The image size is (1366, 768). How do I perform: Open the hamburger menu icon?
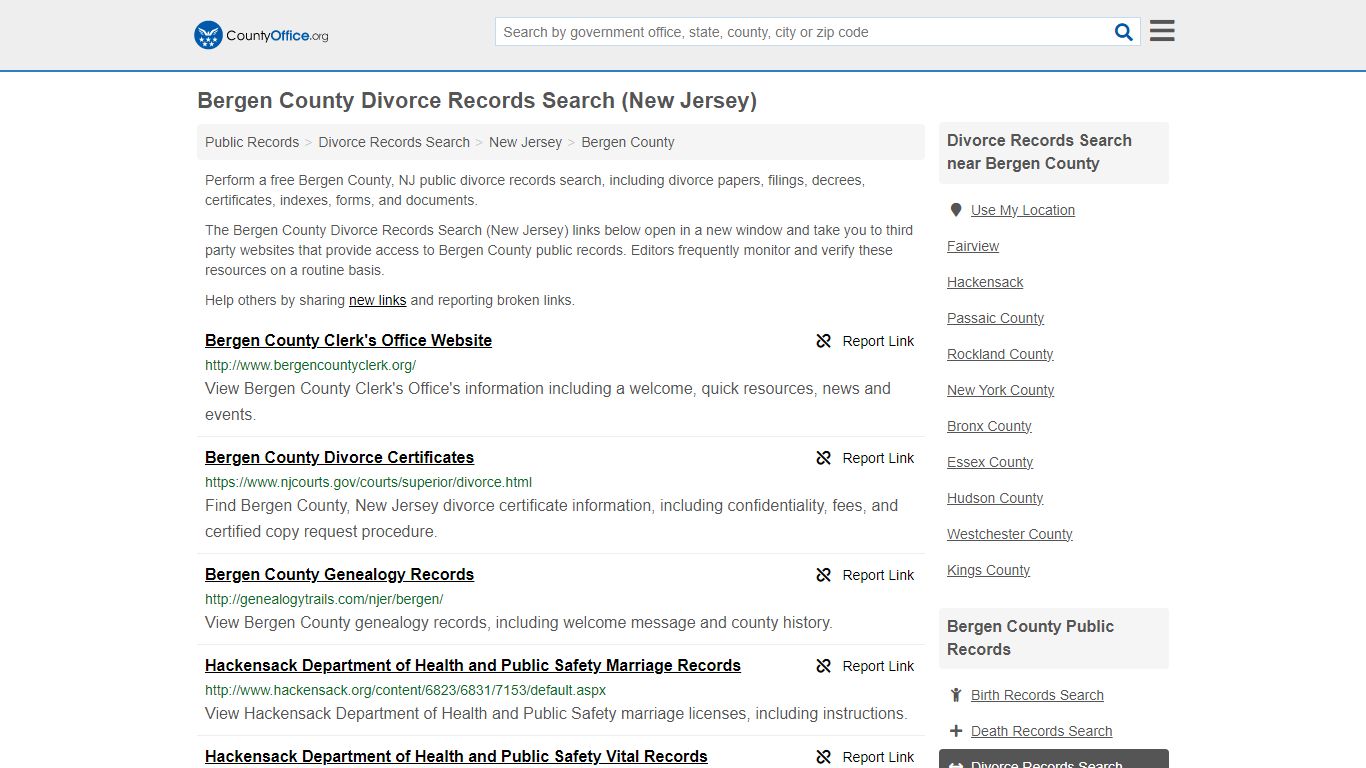(1162, 31)
